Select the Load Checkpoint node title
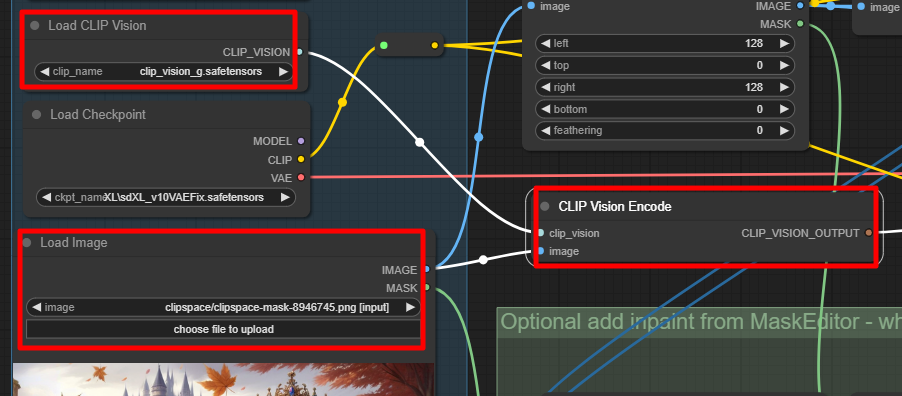Viewport: 902px width, 396px height. point(98,115)
